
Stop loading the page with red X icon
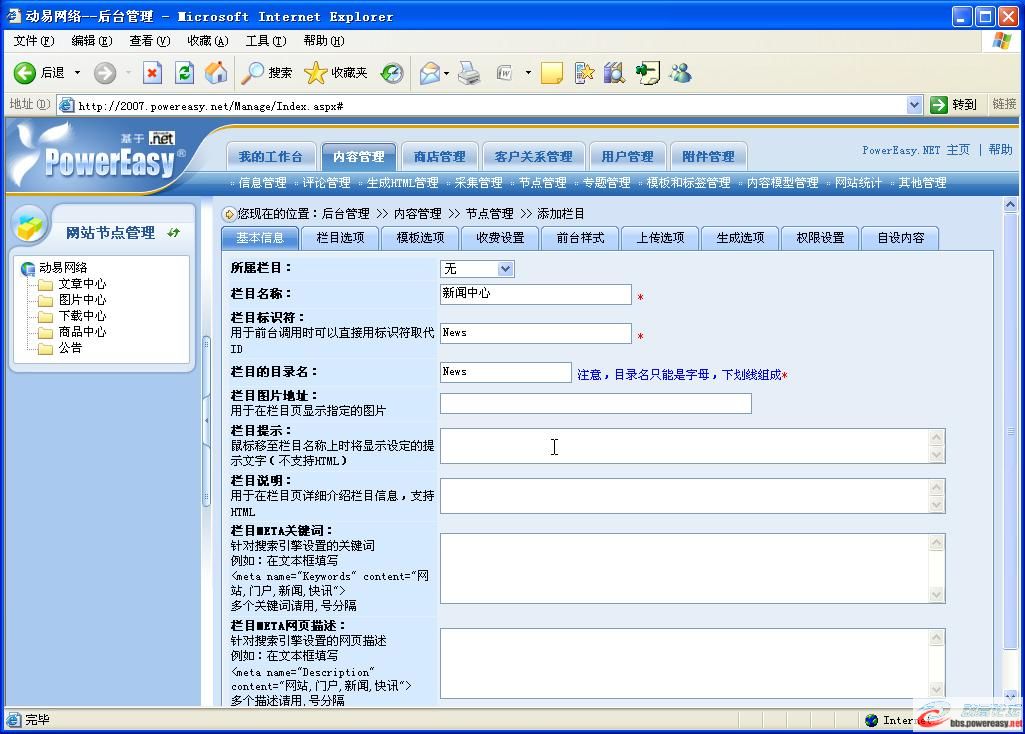point(152,72)
